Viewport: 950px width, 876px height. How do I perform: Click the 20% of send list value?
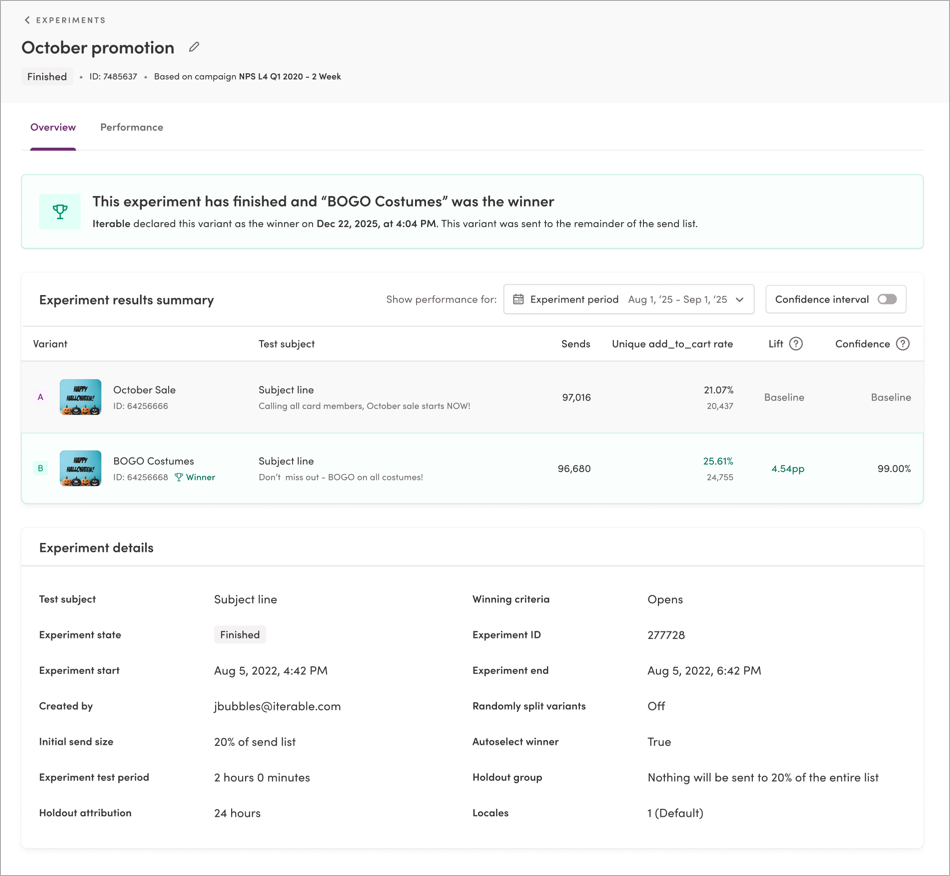click(x=255, y=742)
